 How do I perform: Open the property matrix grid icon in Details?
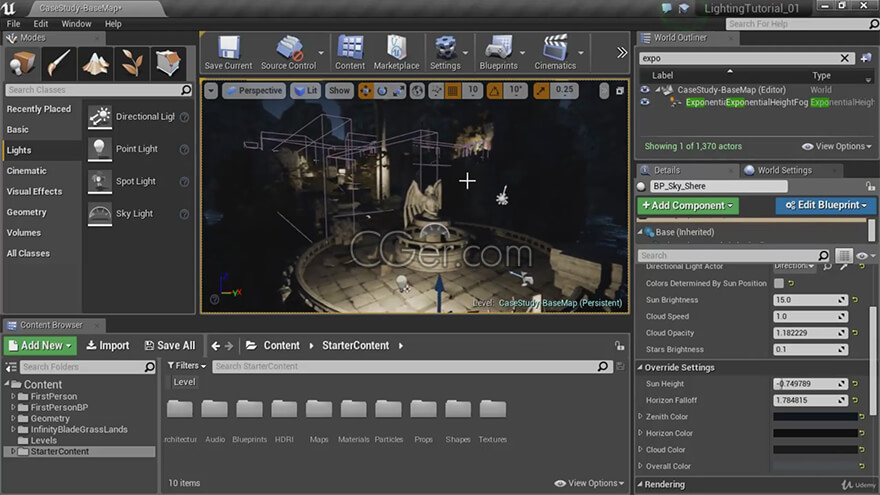pyautogui.click(x=844, y=255)
